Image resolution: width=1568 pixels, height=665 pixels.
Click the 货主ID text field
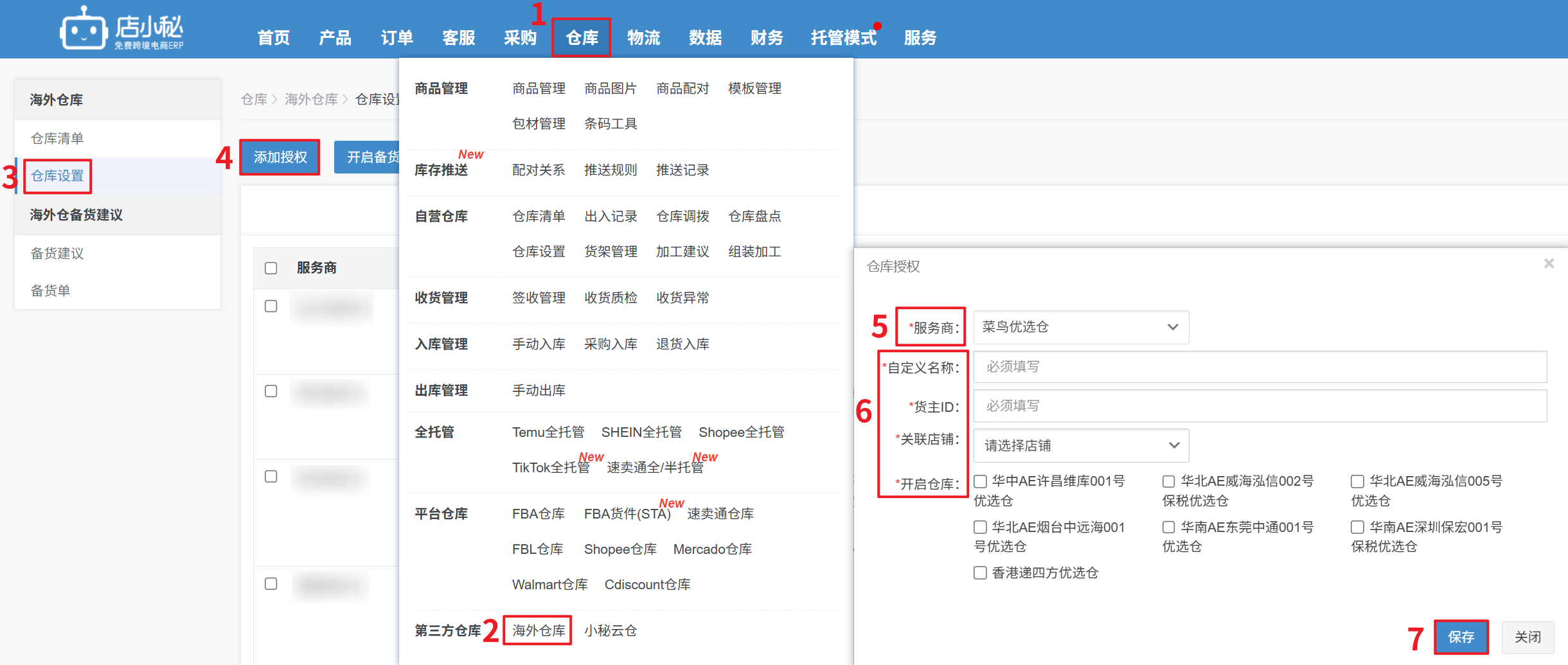click(x=1260, y=406)
